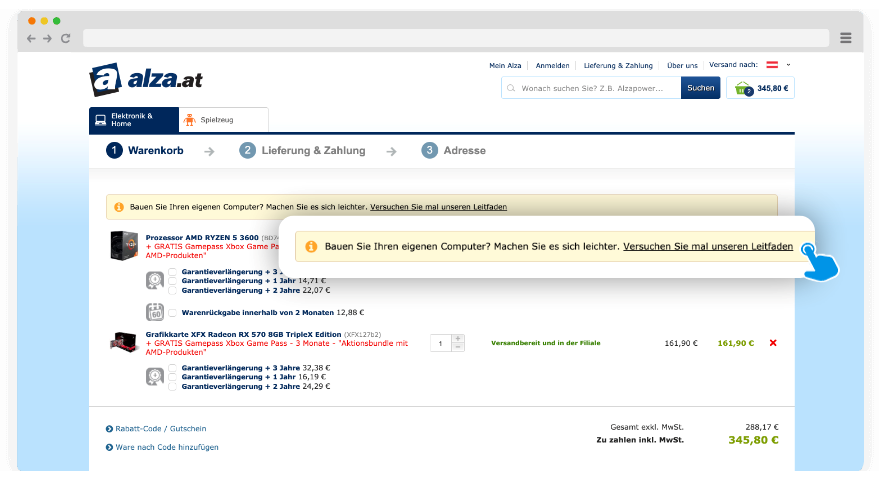Click the browser reload icon
Viewport: 879px width, 488px height.
66,38
